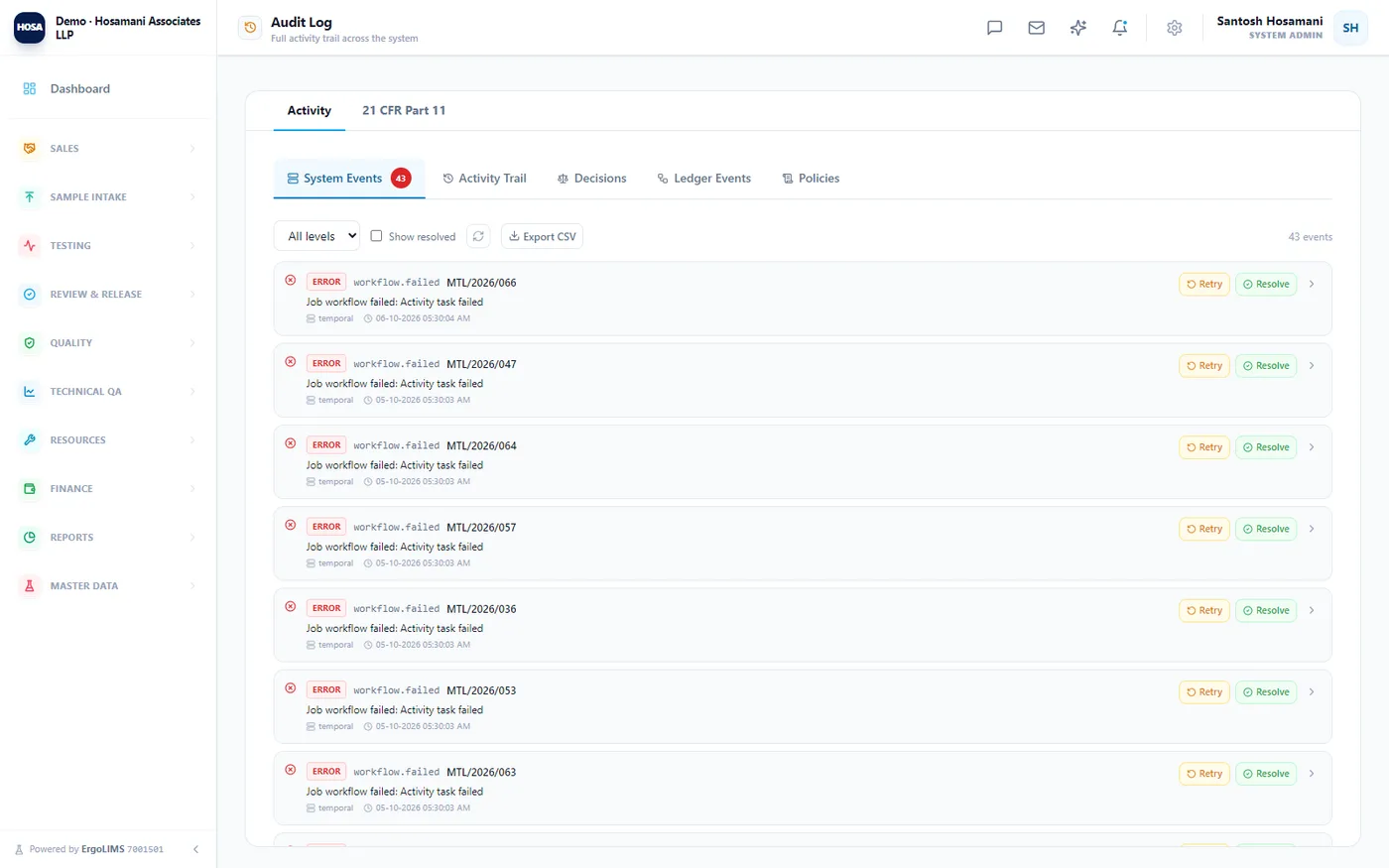Image resolution: width=1389 pixels, height=868 pixels.
Task: Open the Activity Trail tab
Action: click(x=484, y=179)
